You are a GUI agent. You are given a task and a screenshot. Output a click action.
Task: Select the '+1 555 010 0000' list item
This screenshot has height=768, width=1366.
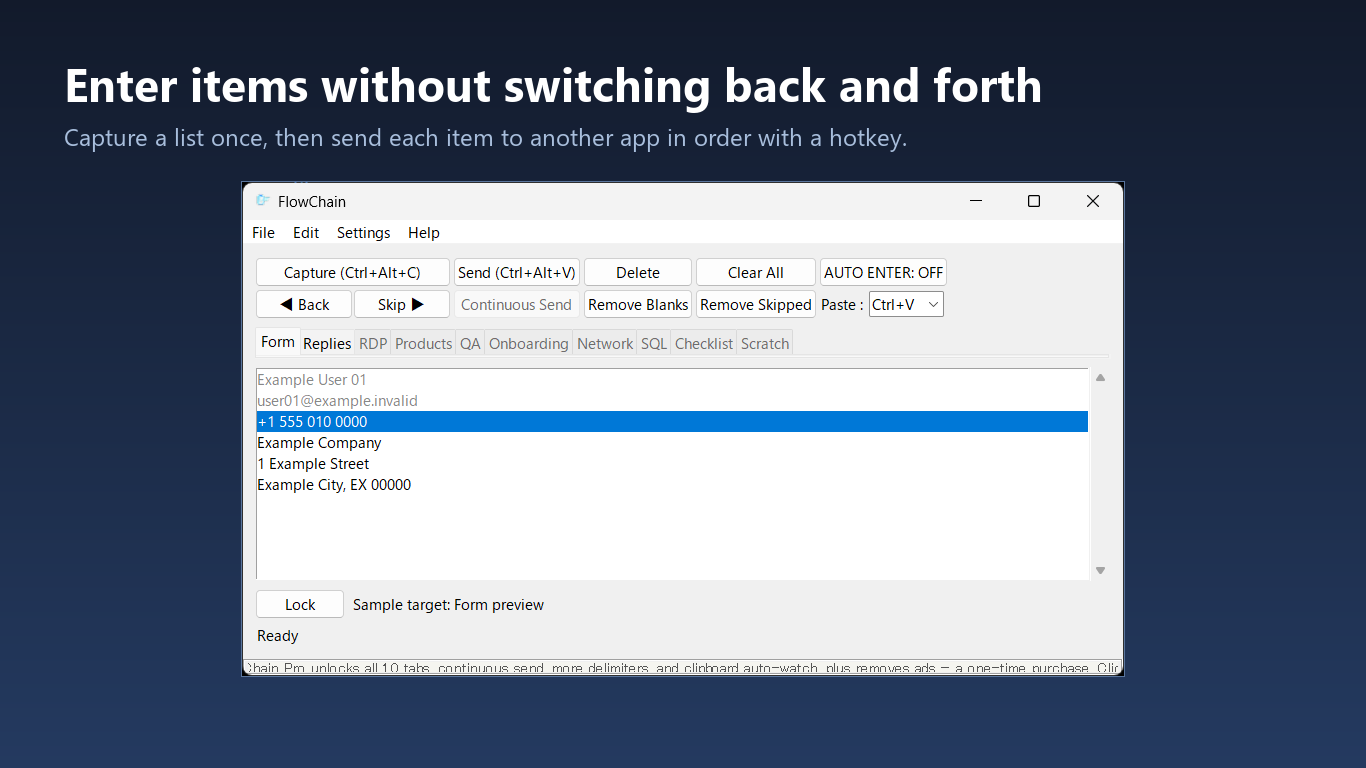(x=672, y=422)
